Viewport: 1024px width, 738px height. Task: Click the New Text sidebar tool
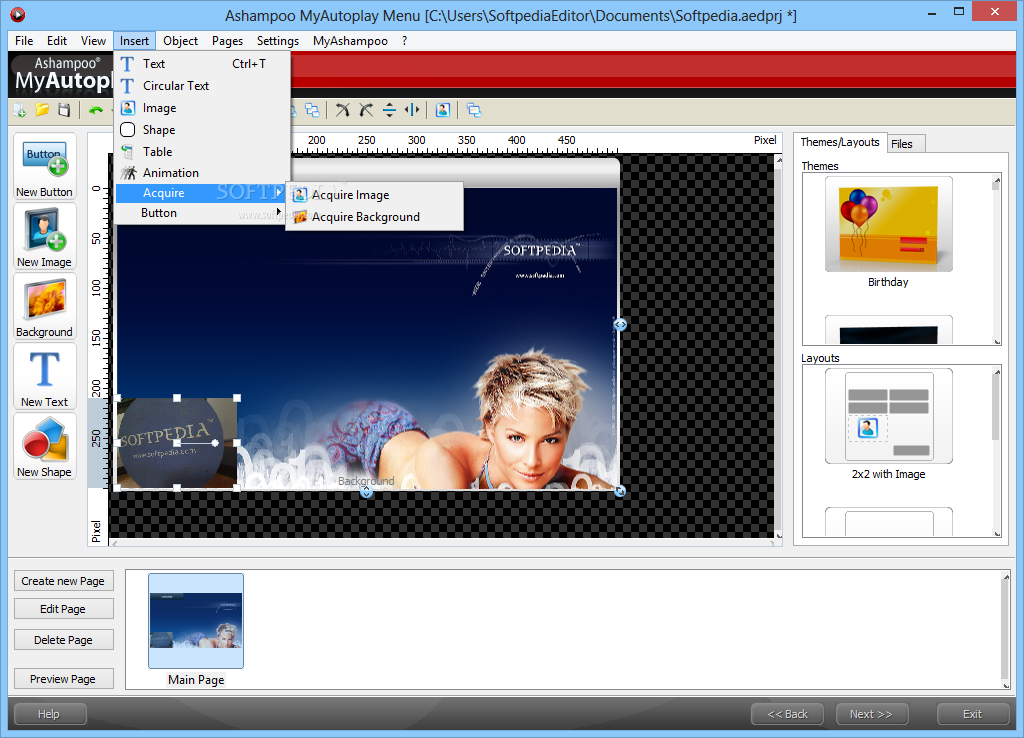click(44, 377)
